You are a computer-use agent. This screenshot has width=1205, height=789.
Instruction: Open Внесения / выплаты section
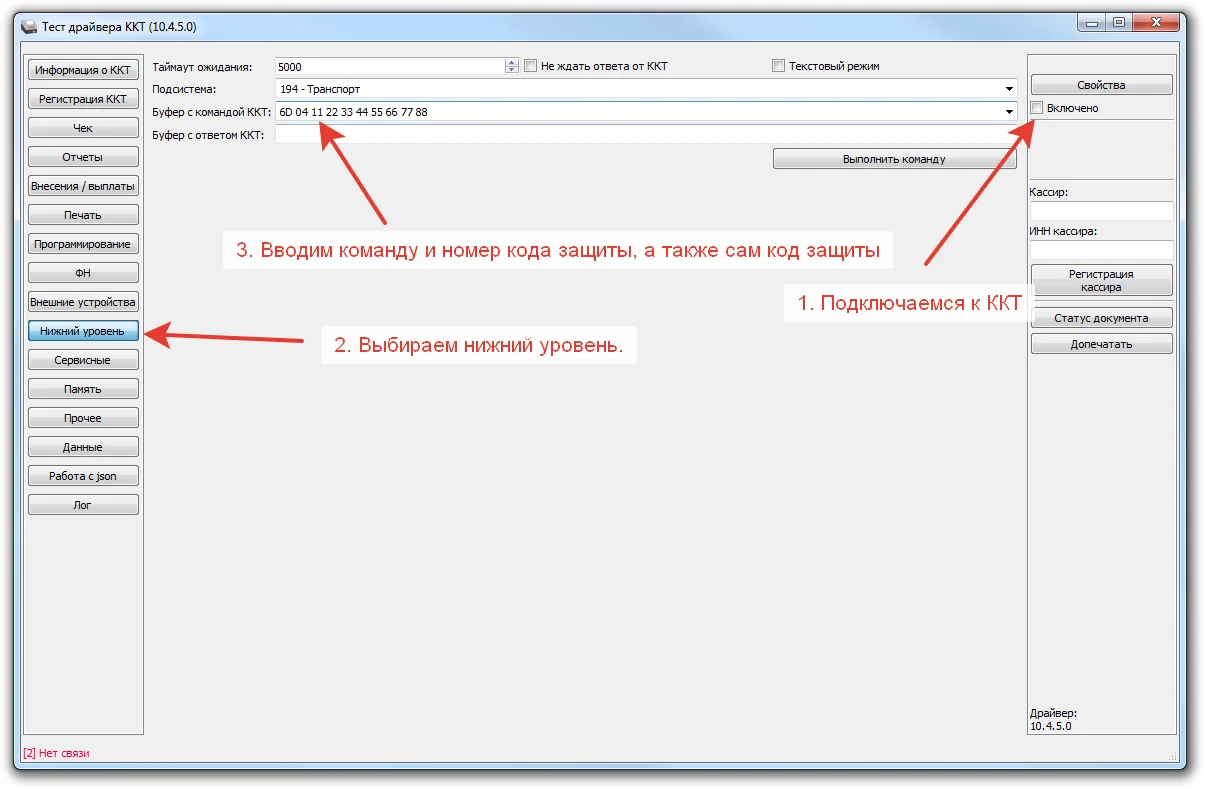pyautogui.click(x=83, y=186)
